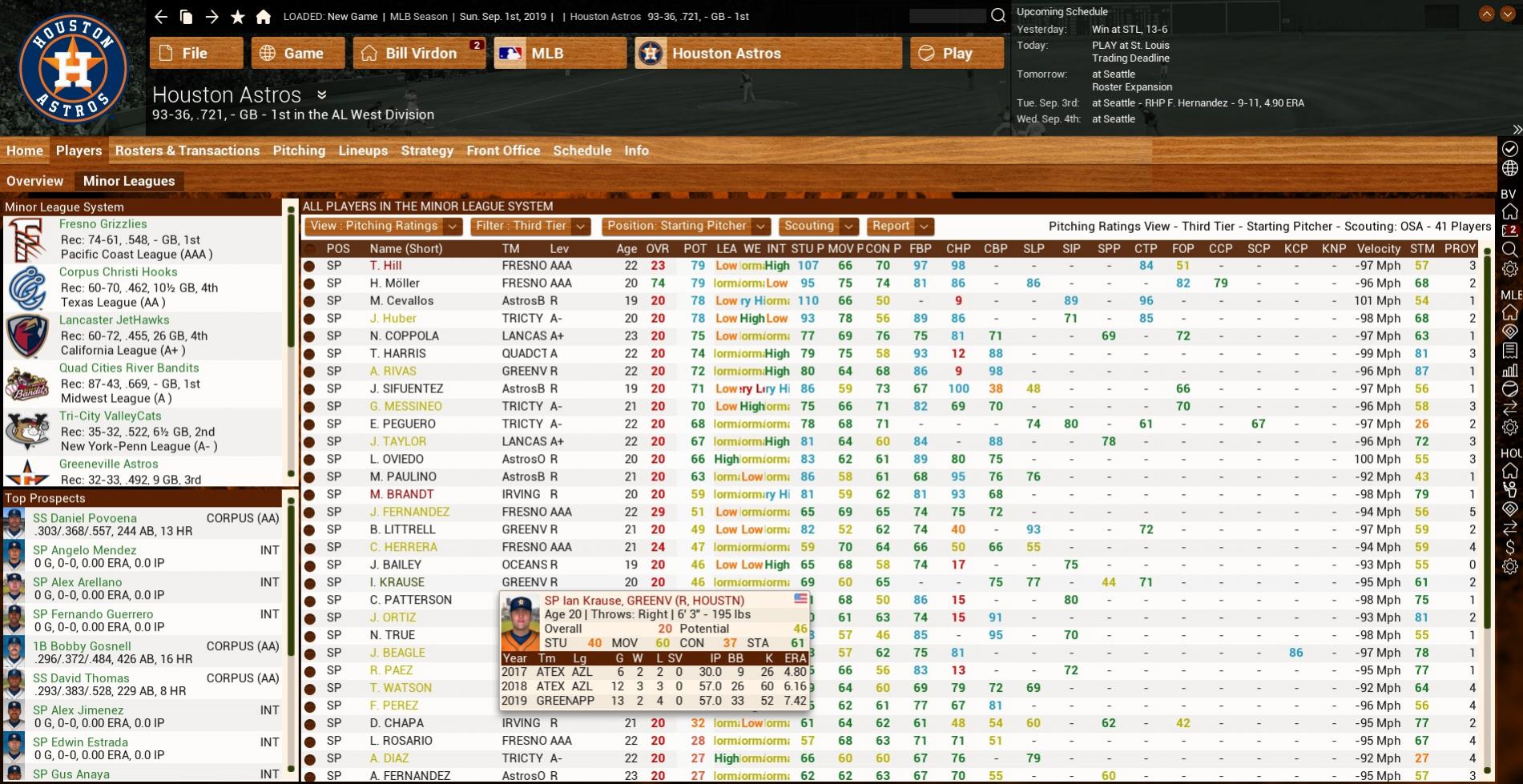
Task: Click the home icon in top navigation
Action: (264, 16)
